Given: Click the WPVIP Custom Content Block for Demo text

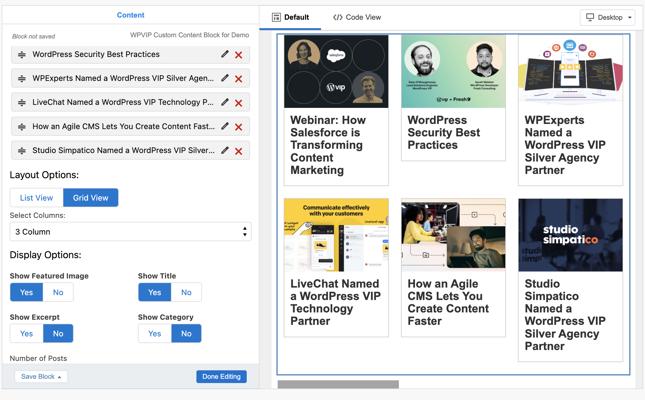Looking at the screenshot, I should (190, 35).
